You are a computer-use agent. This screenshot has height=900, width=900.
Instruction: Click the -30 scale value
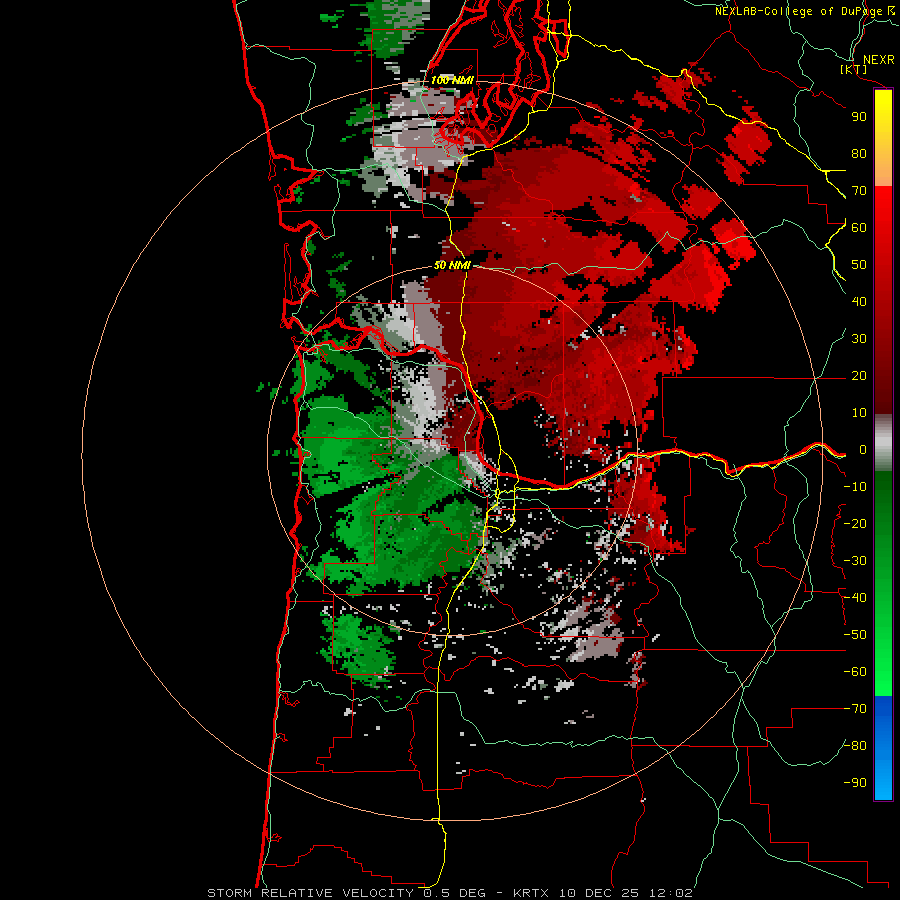(855, 561)
